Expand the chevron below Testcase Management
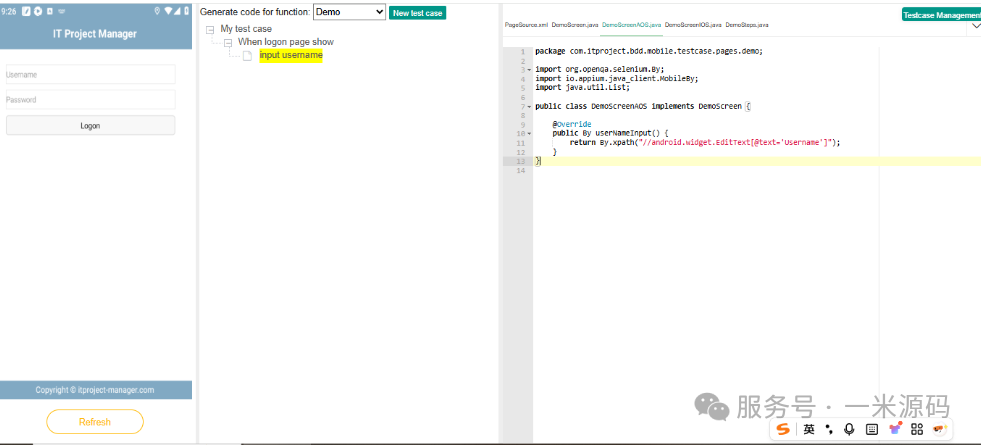 click(976, 26)
